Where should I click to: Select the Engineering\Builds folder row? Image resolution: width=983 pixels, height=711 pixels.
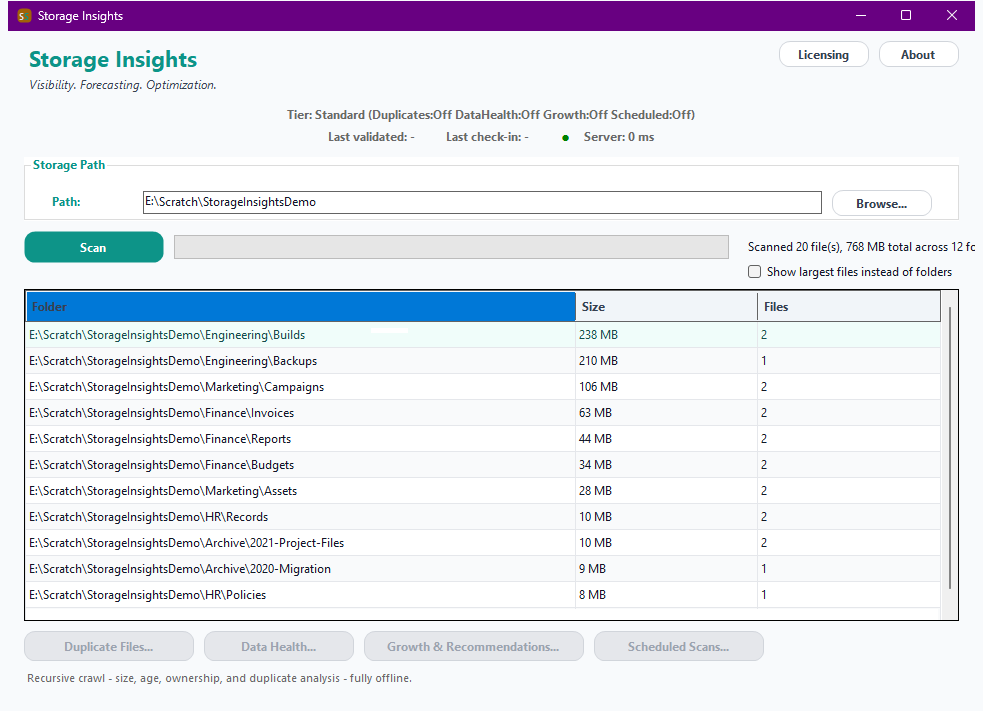tap(483, 335)
